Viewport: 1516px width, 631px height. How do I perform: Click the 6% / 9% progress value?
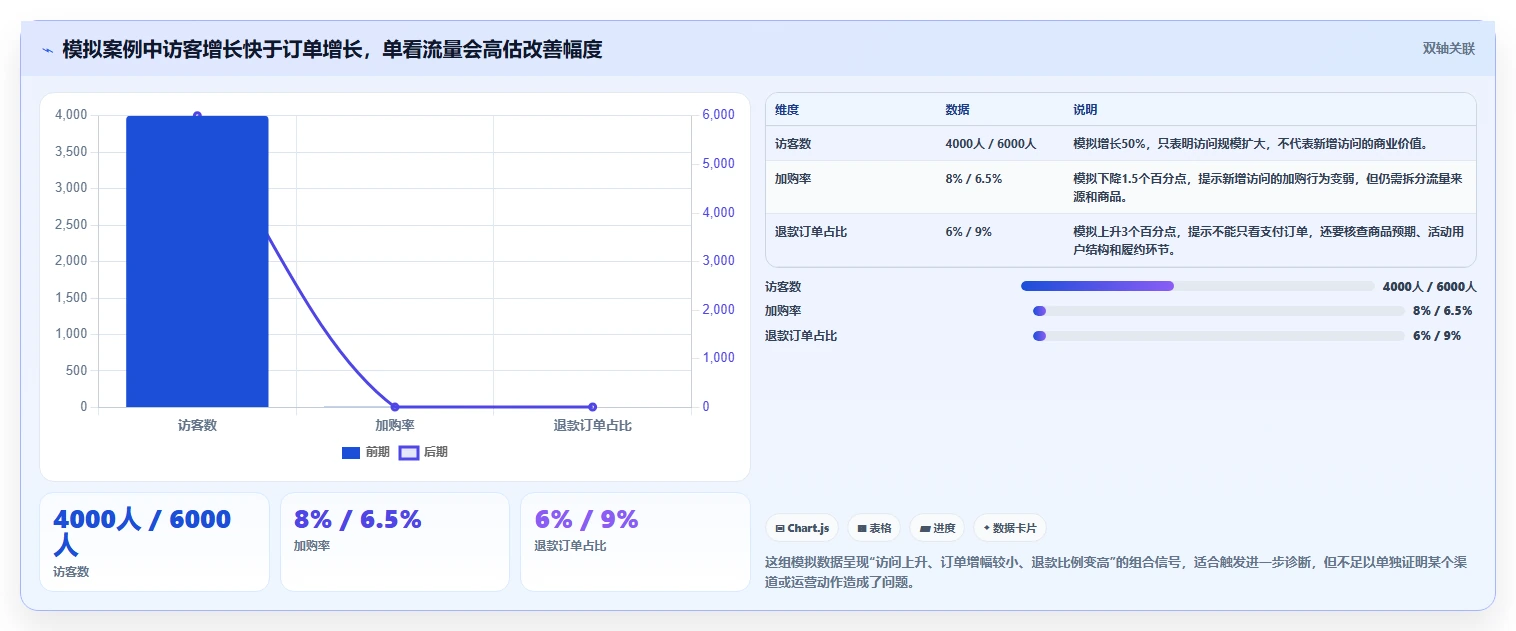coord(1437,336)
